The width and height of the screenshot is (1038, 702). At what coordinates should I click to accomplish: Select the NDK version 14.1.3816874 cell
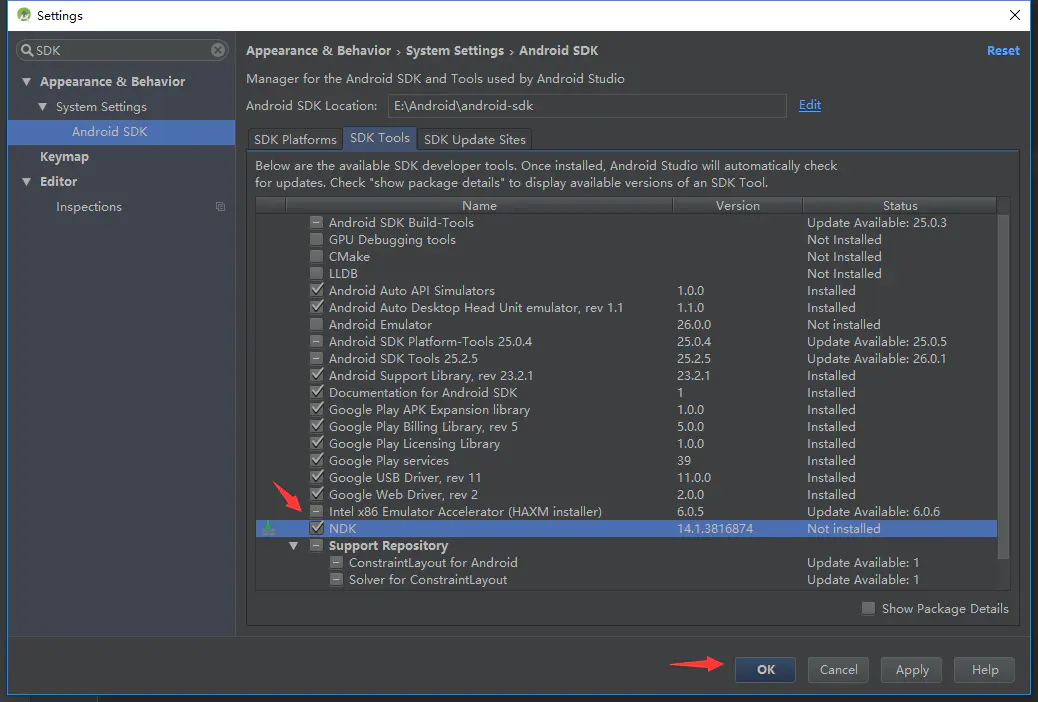click(715, 528)
